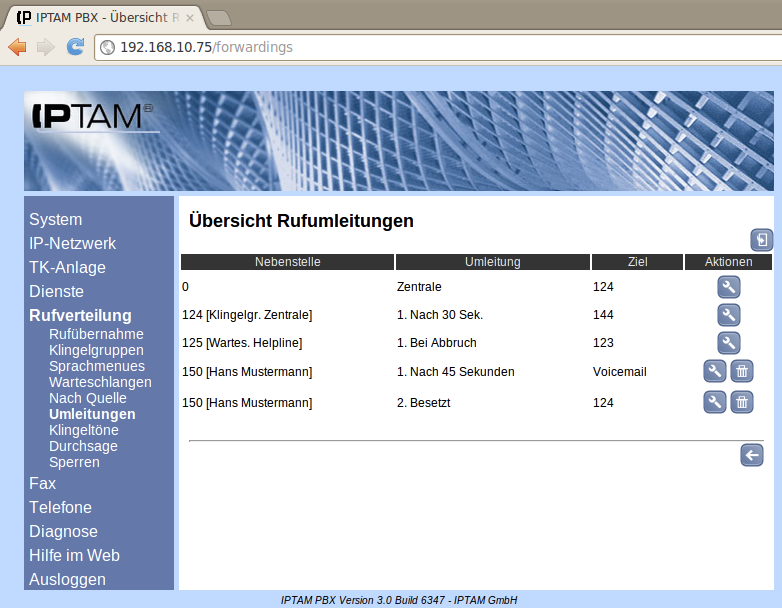Open Warteschlangen submenu entry
The width and height of the screenshot is (782, 608).
[100, 382]
